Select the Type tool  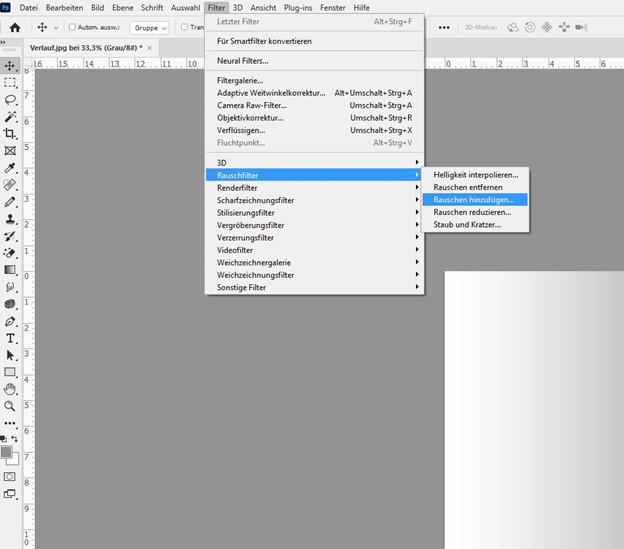(x=10, y=339)
